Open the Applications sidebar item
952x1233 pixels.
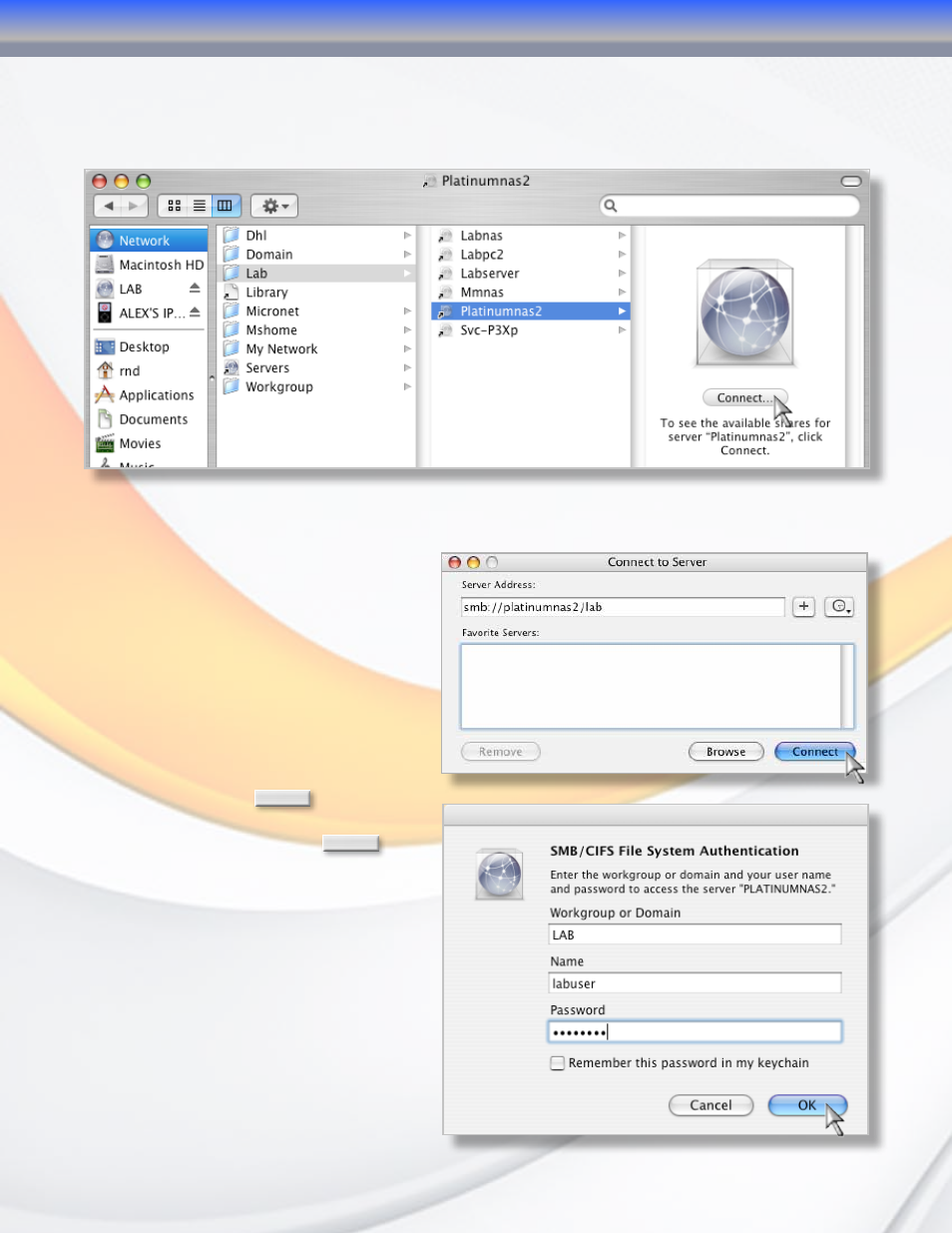(x=157, y=395)
